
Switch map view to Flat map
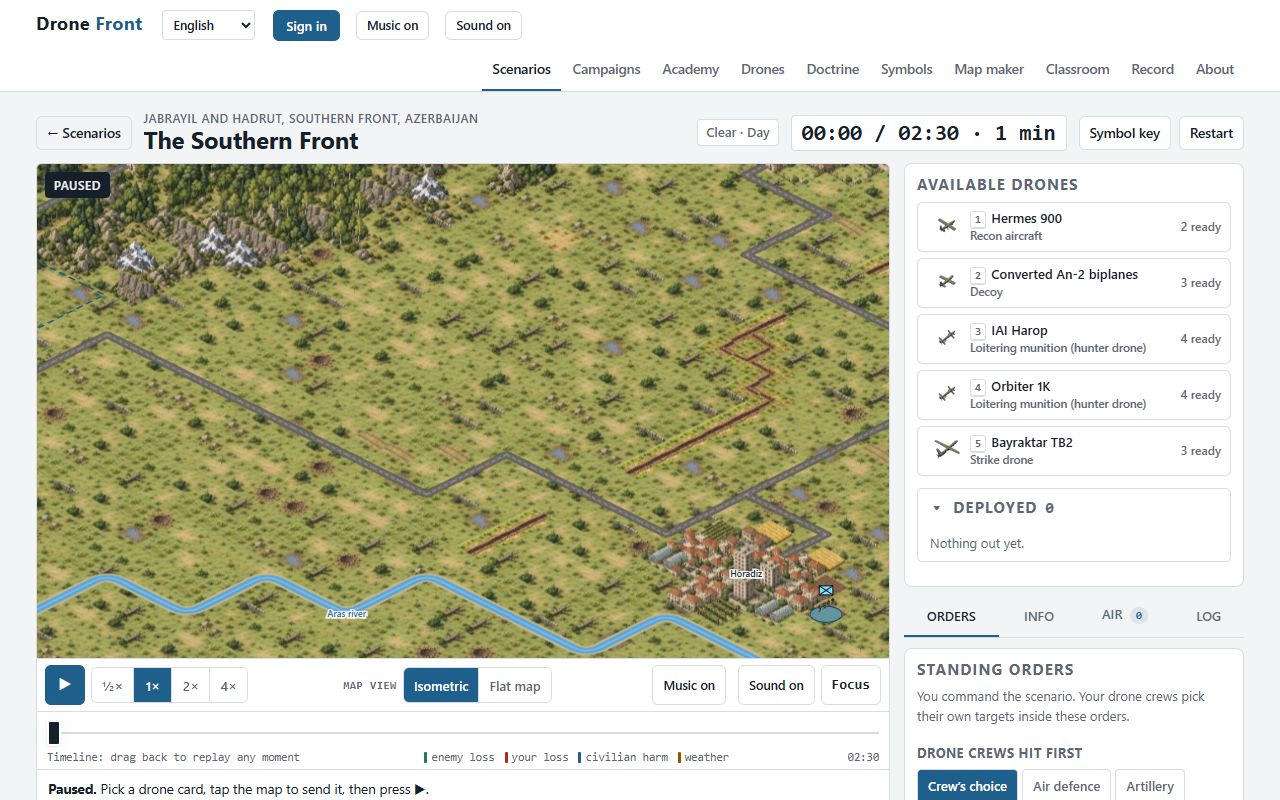pos(515,686)
